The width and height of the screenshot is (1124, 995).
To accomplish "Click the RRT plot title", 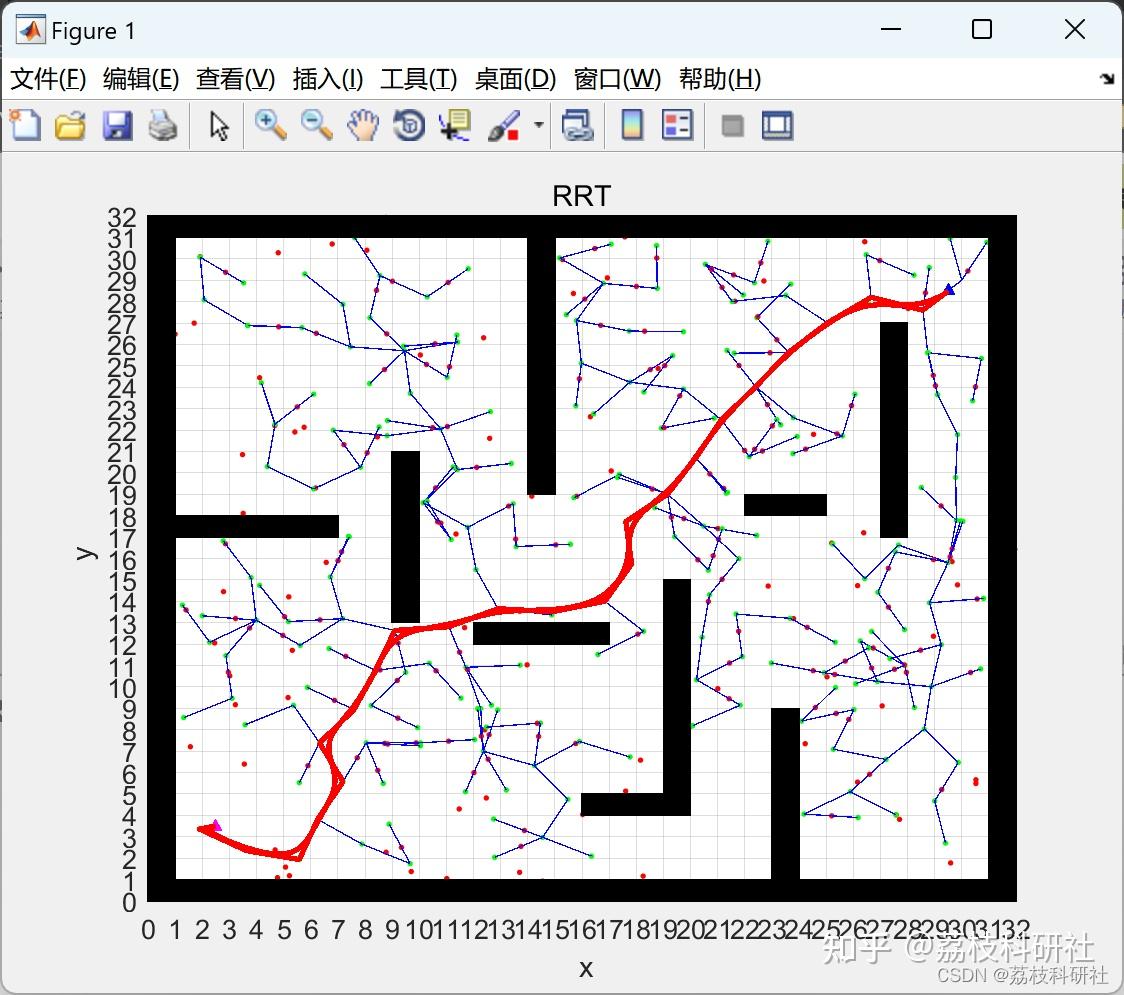I will tap(581, 196).
